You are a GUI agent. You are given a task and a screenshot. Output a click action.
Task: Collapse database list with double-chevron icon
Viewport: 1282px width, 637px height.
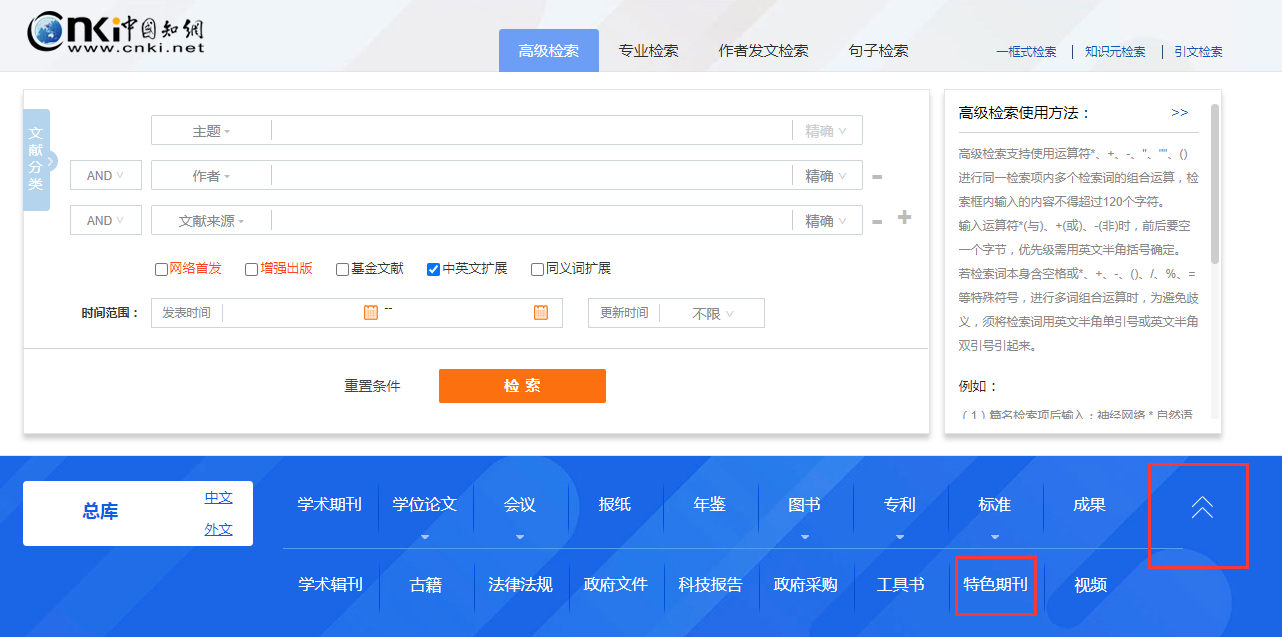1201,508
